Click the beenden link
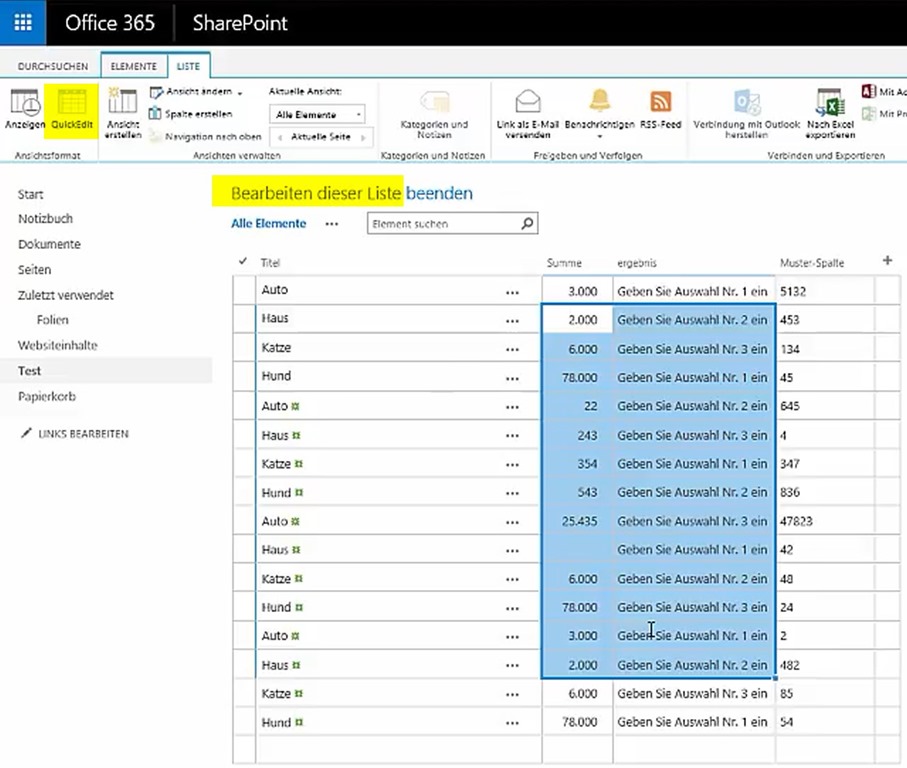The image size is (907, 768). click(x=439, y=193)
